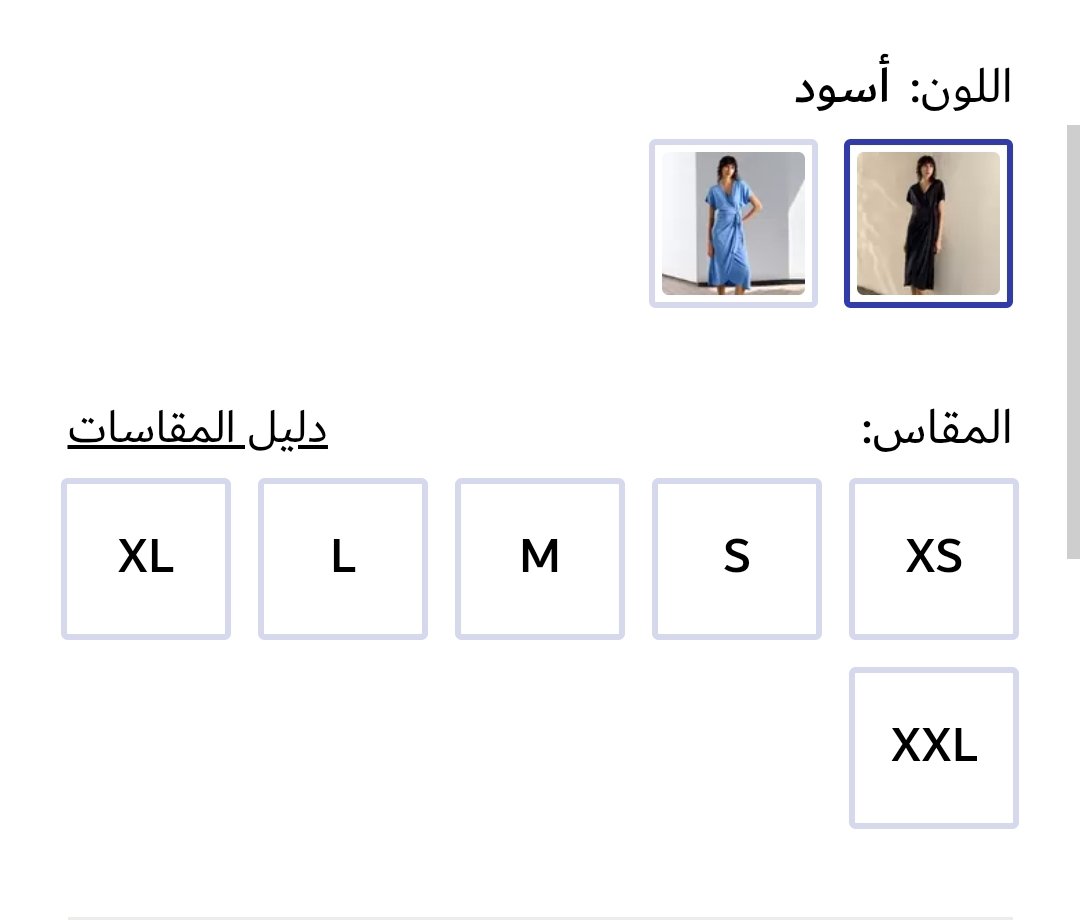Click the المقاس size label
Image resolution: width=1080 pixels, height=920 pixels.
(937, 429)
